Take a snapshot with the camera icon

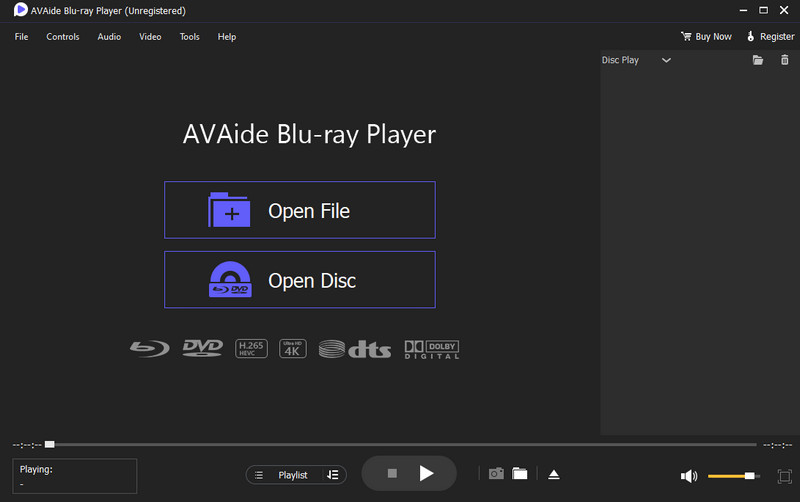[x=496, y=474]
